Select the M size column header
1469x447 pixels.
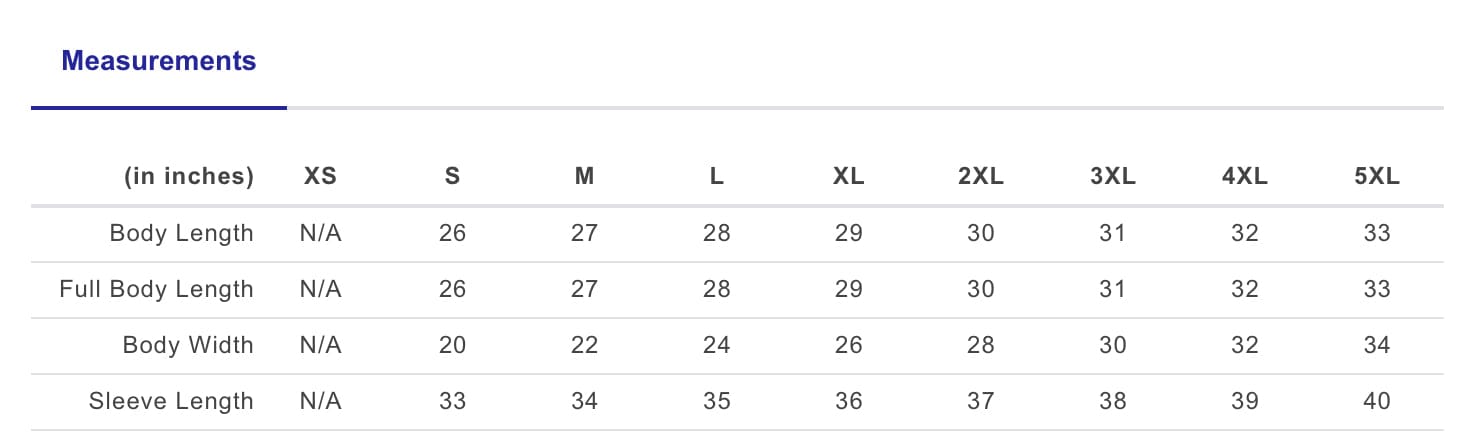coord(584,177)
